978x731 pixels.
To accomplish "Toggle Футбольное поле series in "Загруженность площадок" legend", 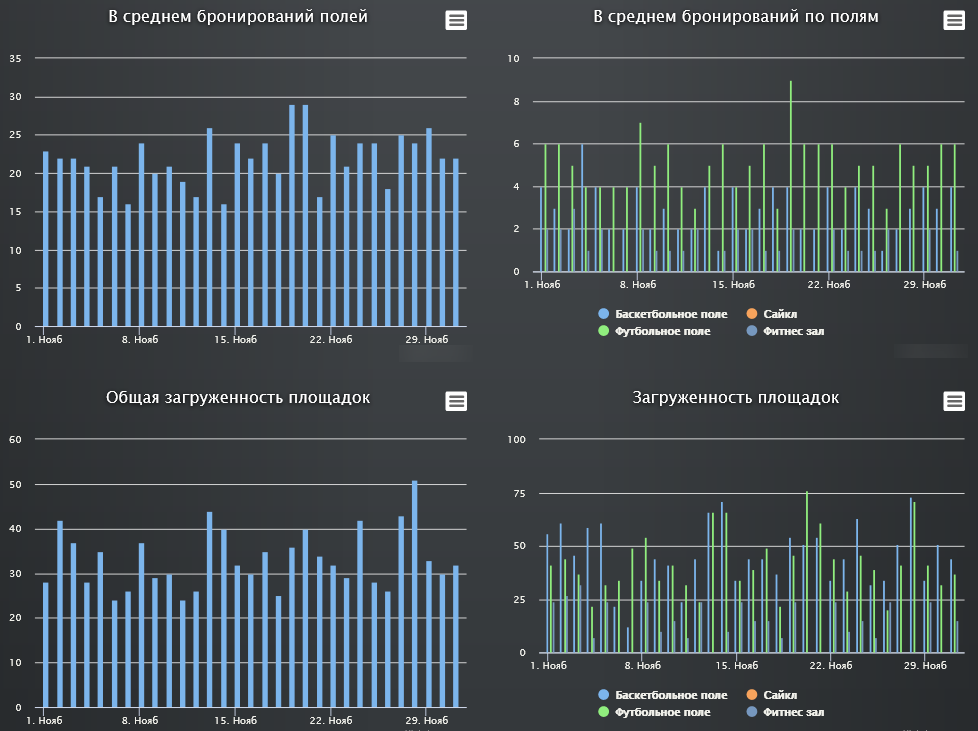I will [663, 712].
